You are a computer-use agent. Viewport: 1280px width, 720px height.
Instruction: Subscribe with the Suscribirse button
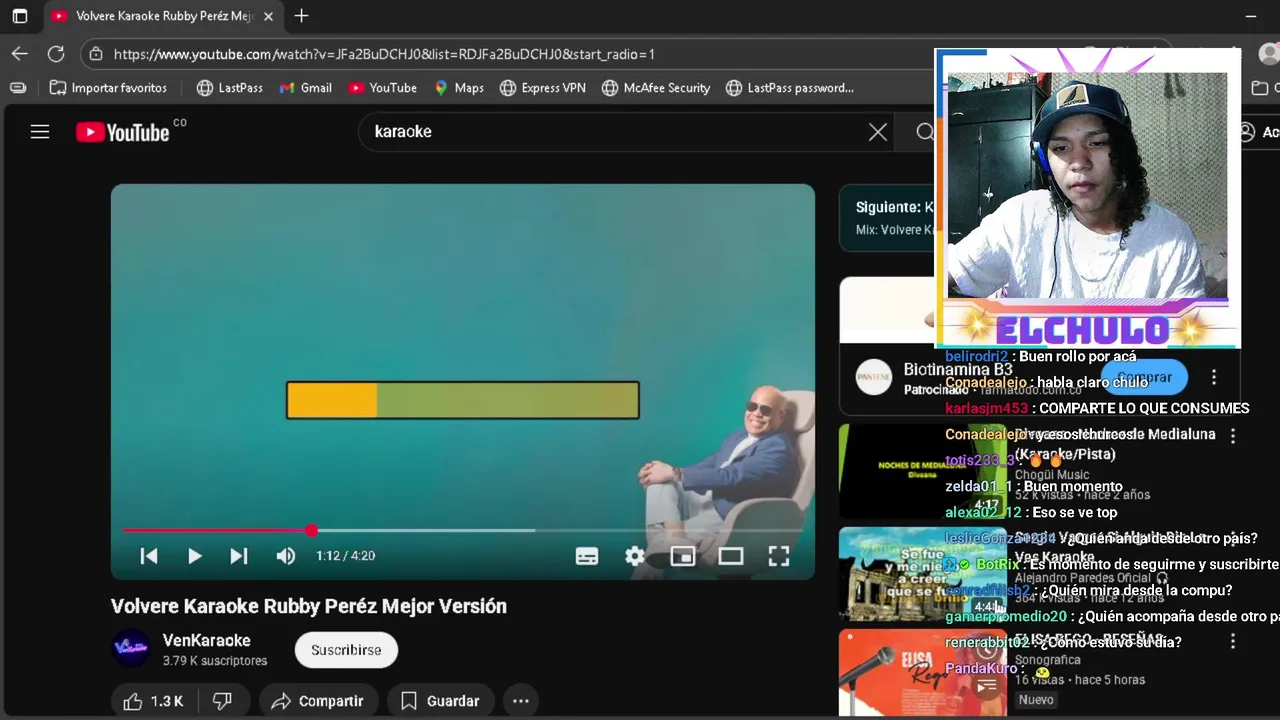point(346,650)
